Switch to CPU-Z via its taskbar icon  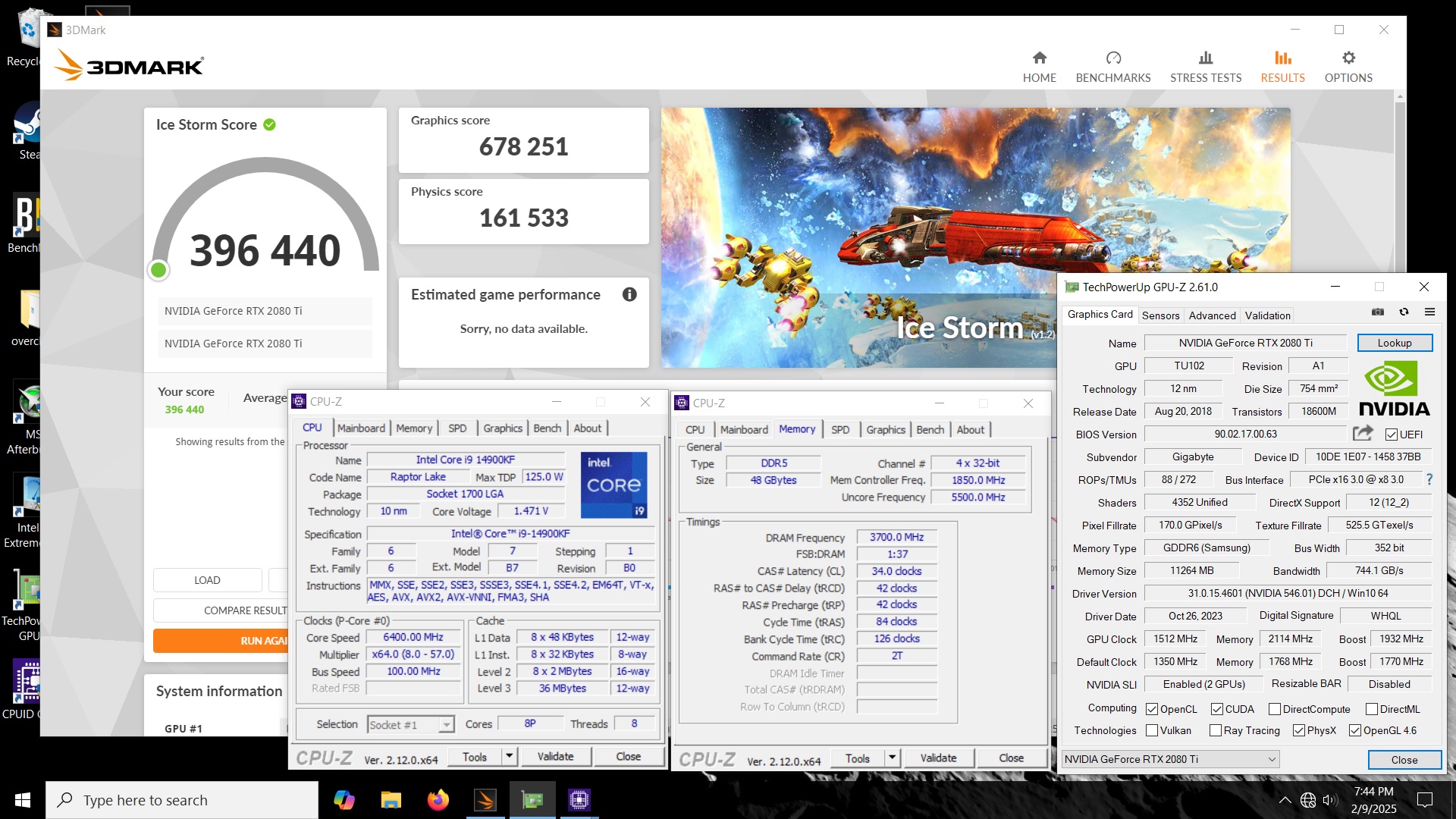coord(579,800)
